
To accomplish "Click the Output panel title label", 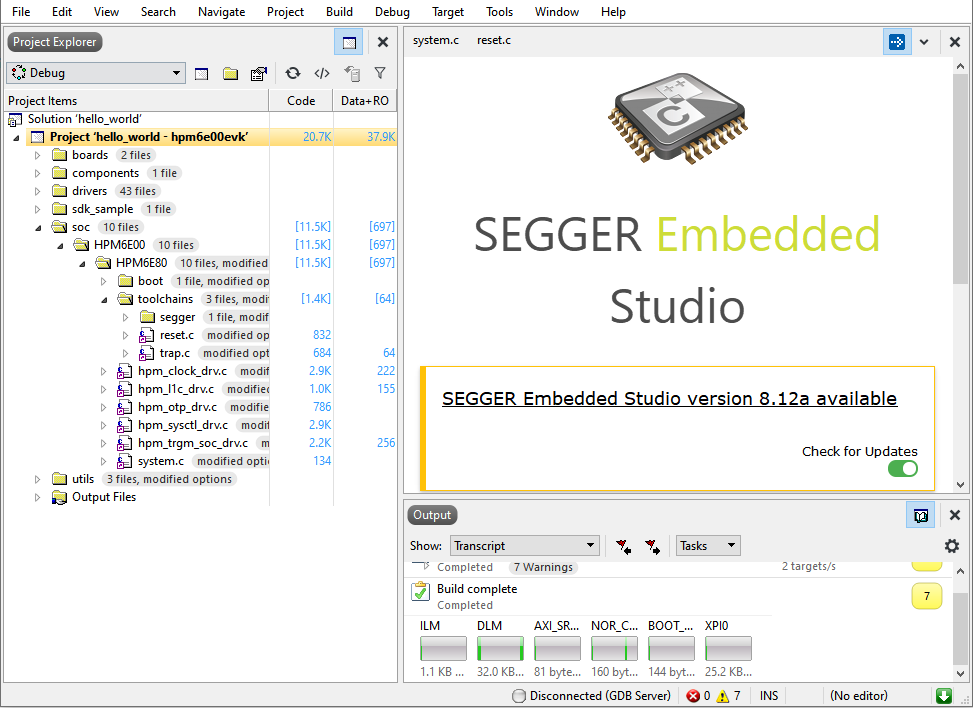I will (x=433, y=515).
